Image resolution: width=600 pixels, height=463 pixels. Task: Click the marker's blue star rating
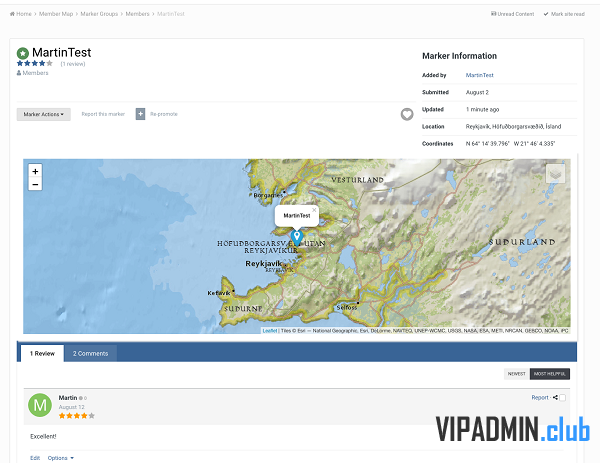(34, 64)
